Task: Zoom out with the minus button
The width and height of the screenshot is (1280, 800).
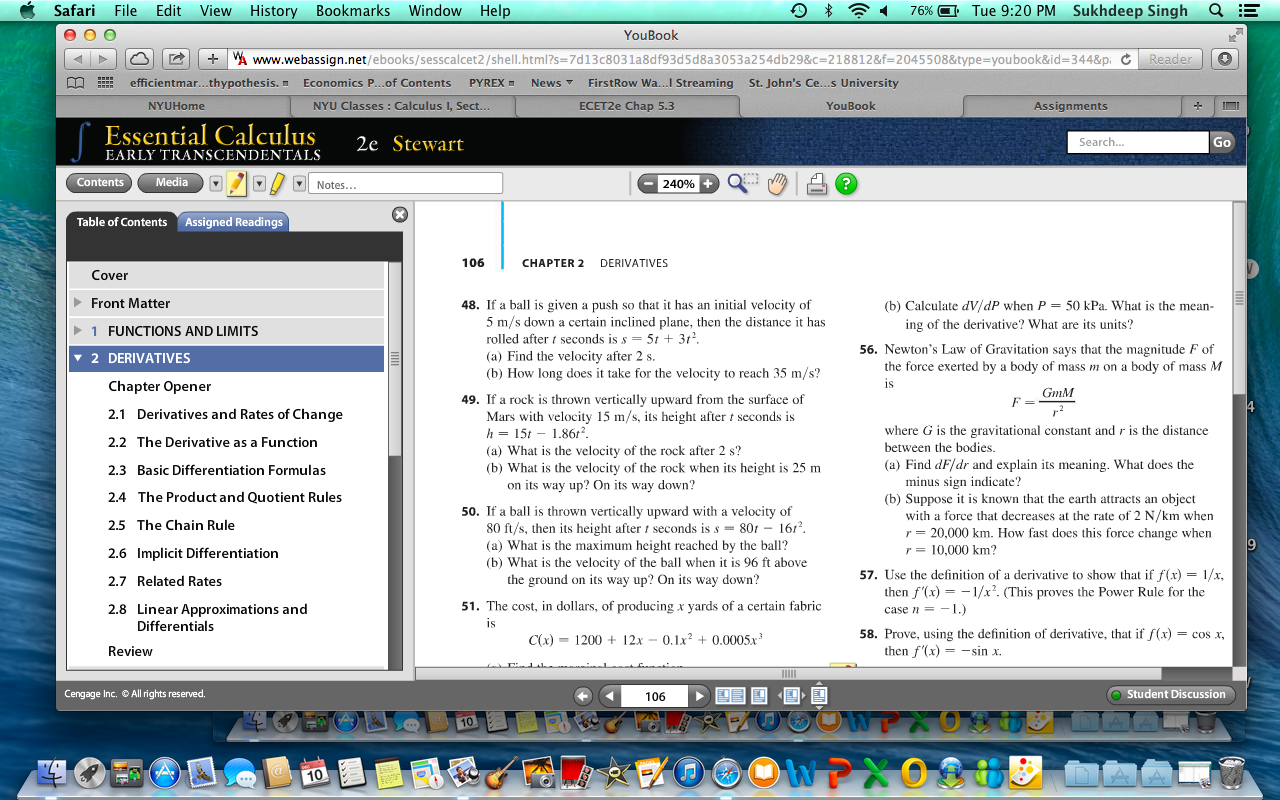Action: click(649, 184)
